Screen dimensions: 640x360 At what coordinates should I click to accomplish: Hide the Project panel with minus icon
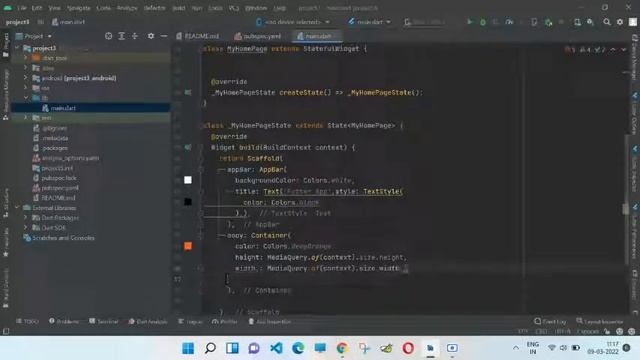164,36
